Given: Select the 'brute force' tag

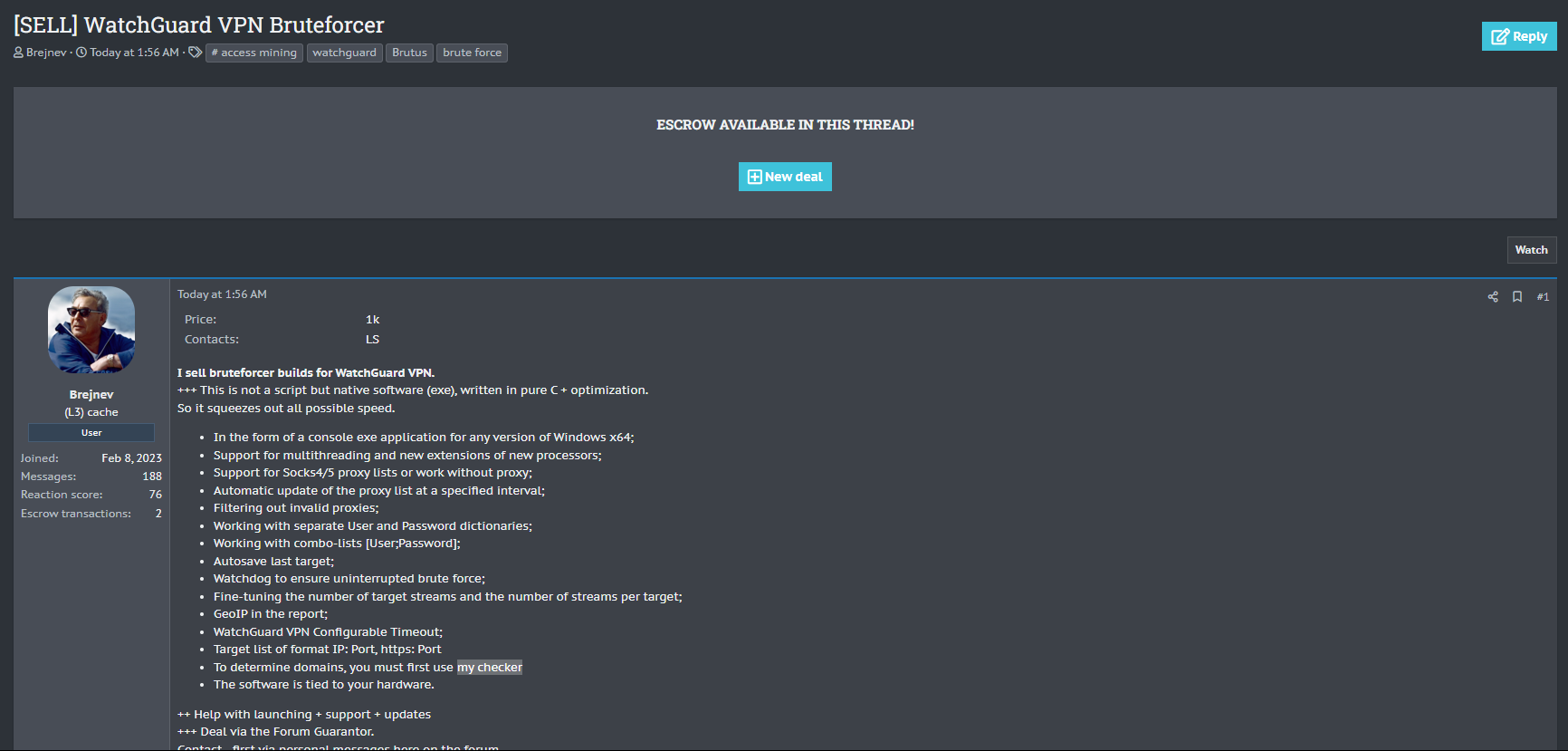Looking at the screenshot, I should (472, 53).
